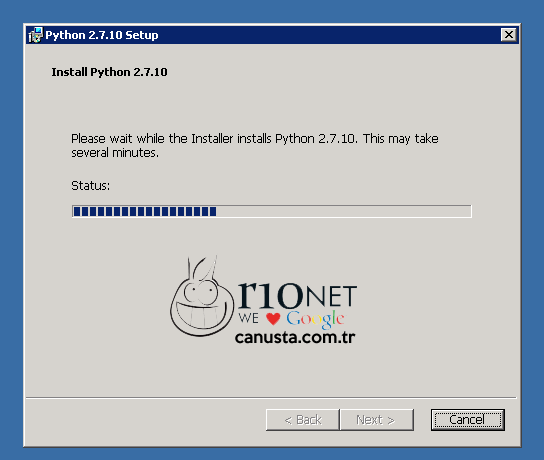
Task: Click the red heart icon
Action: (273, 318)
